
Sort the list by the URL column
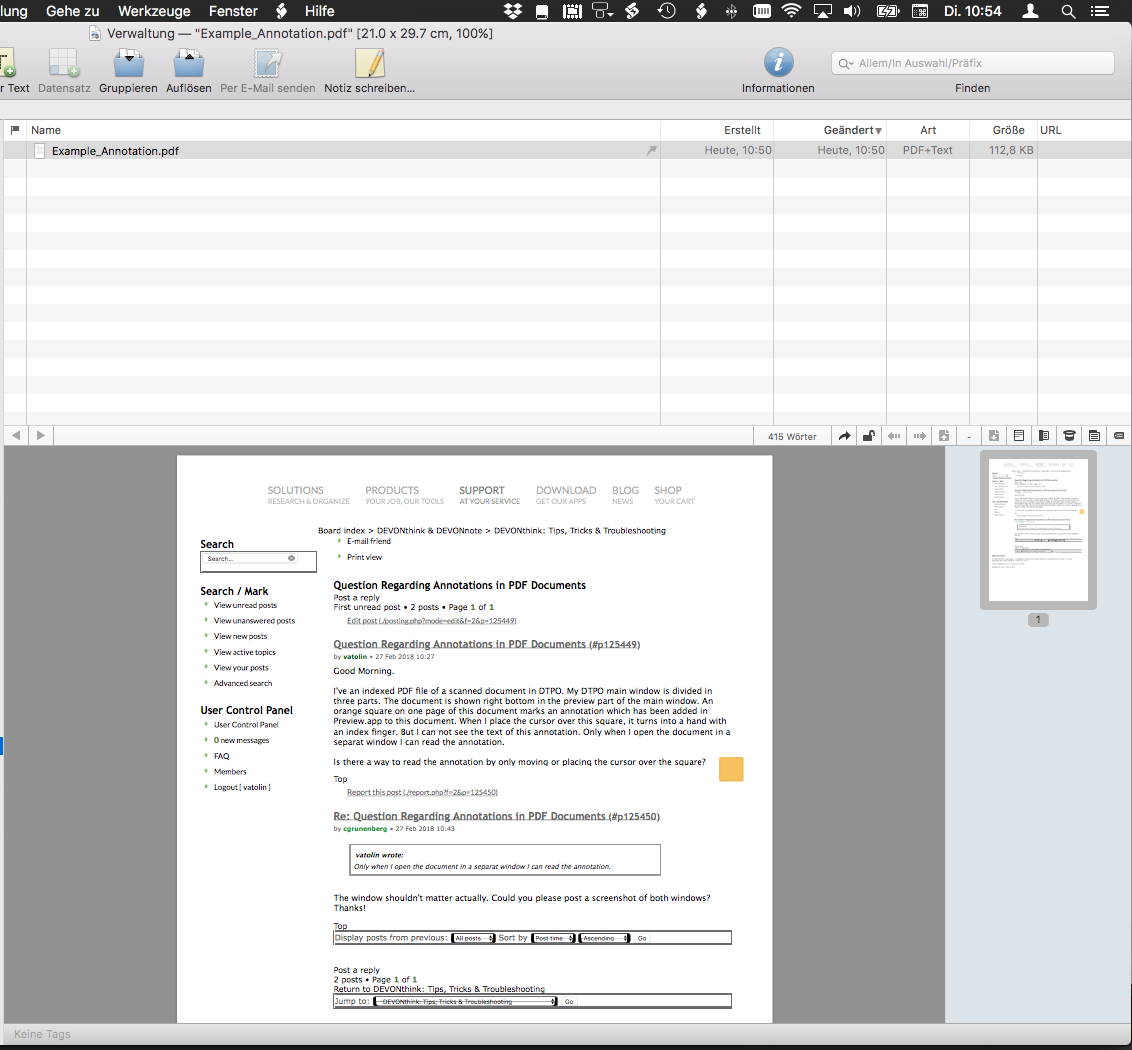(1084, 130)
